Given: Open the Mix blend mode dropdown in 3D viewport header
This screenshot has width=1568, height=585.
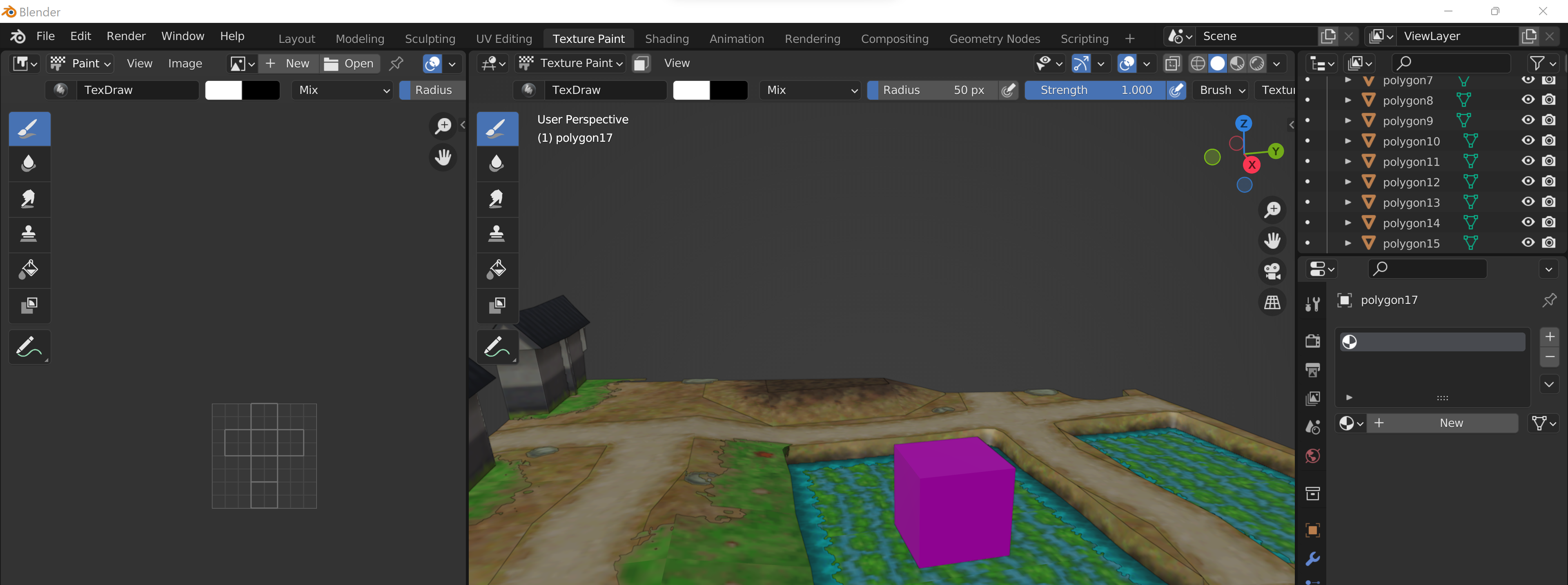Looking at the screenshot, I should pyautogui.click(x=810, y=90).
